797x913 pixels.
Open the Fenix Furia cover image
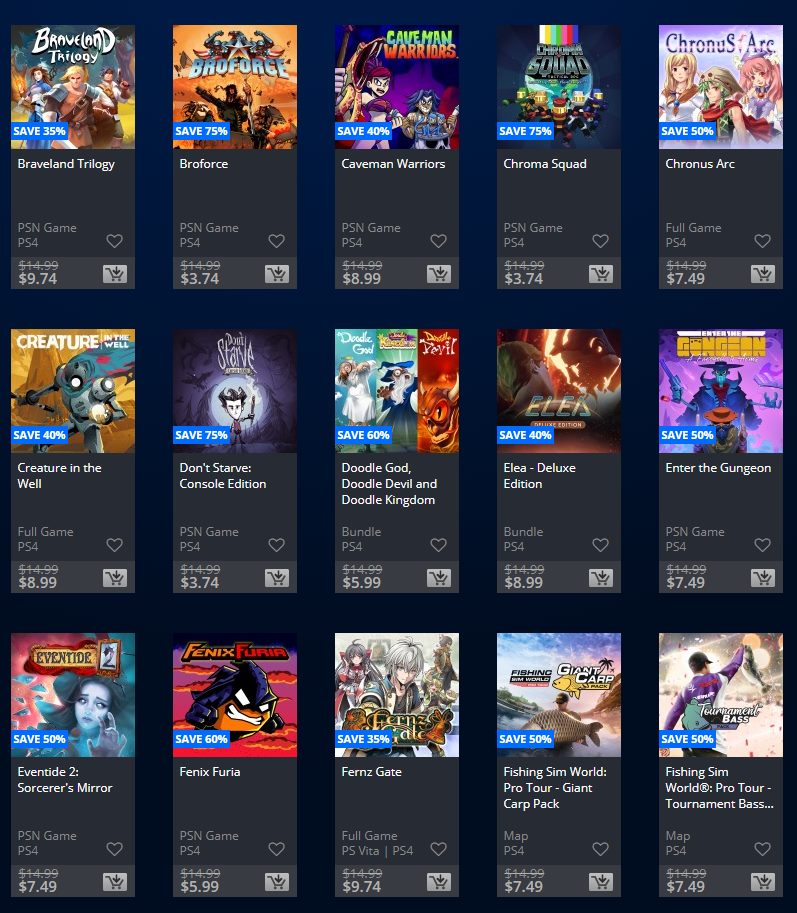[x=235, y=695]
